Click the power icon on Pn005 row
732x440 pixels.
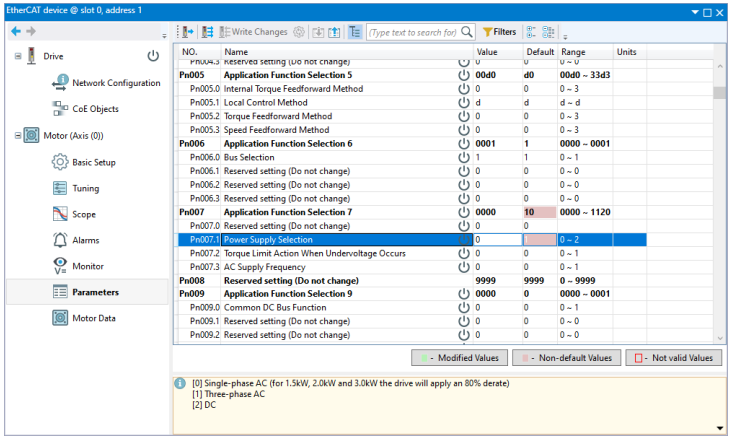[x=464, y=75]
